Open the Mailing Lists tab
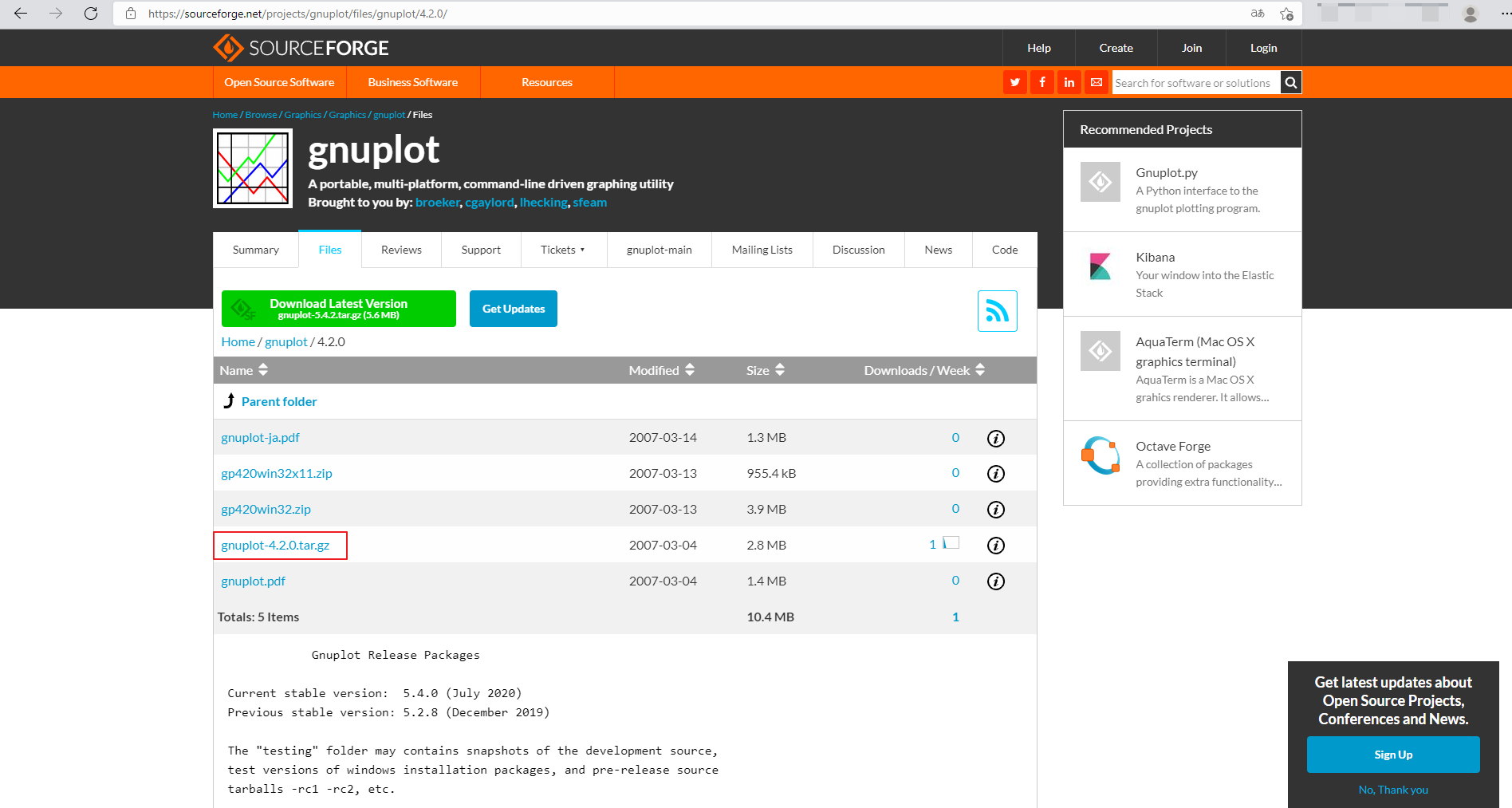The height and width of the screenshot is (808, 1512). [762, 250]
